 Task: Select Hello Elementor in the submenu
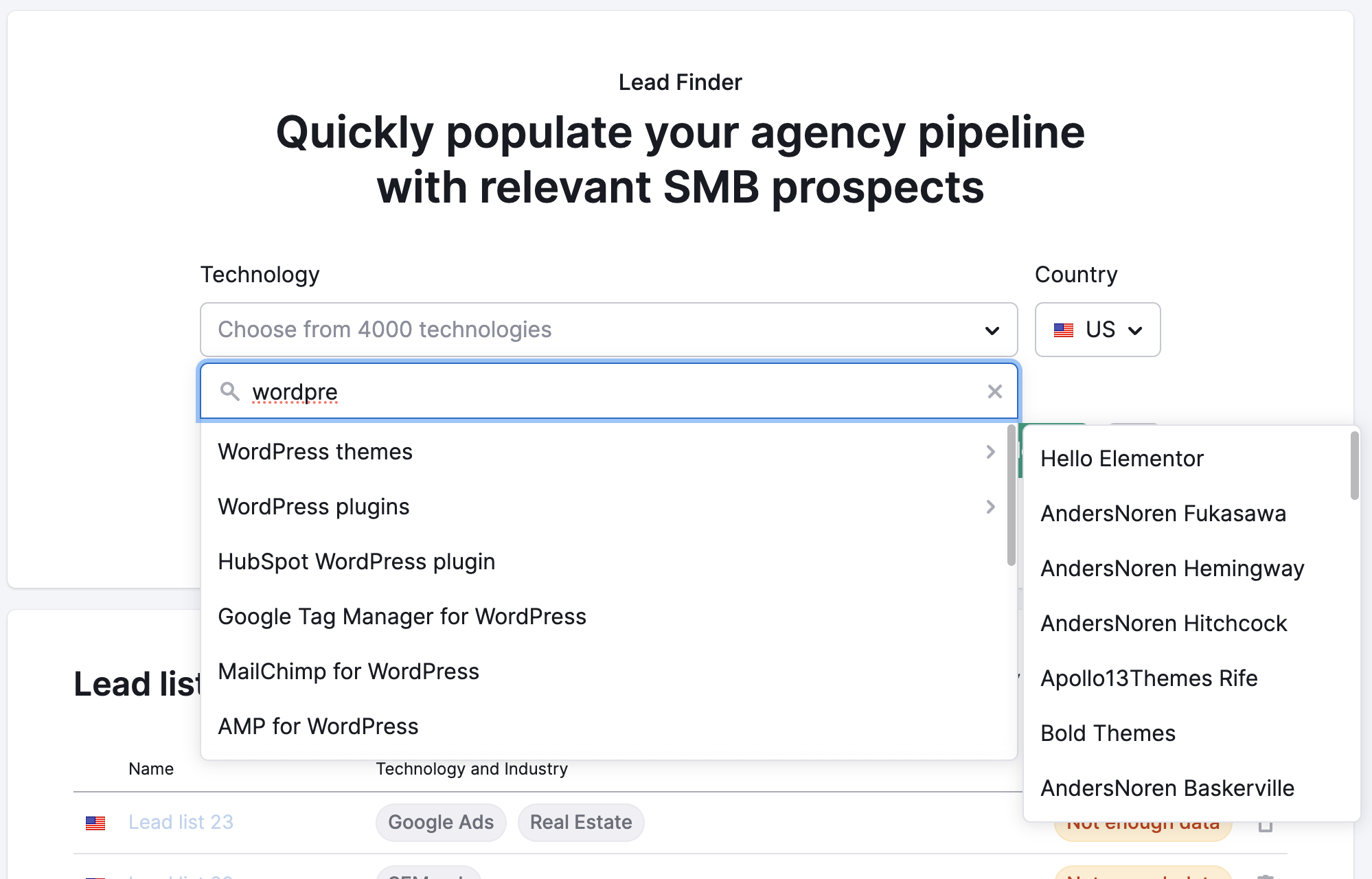pos(1122,458)
